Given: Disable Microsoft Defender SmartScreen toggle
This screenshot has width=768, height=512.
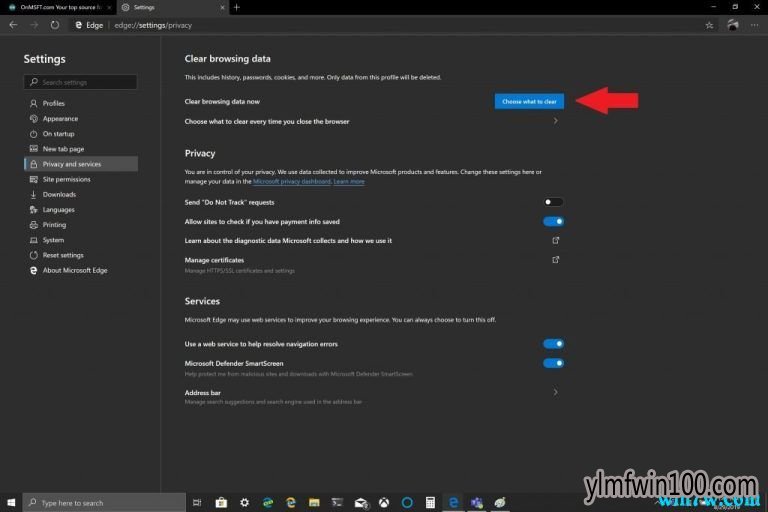Looking at the screenshot, I should 553,363.
